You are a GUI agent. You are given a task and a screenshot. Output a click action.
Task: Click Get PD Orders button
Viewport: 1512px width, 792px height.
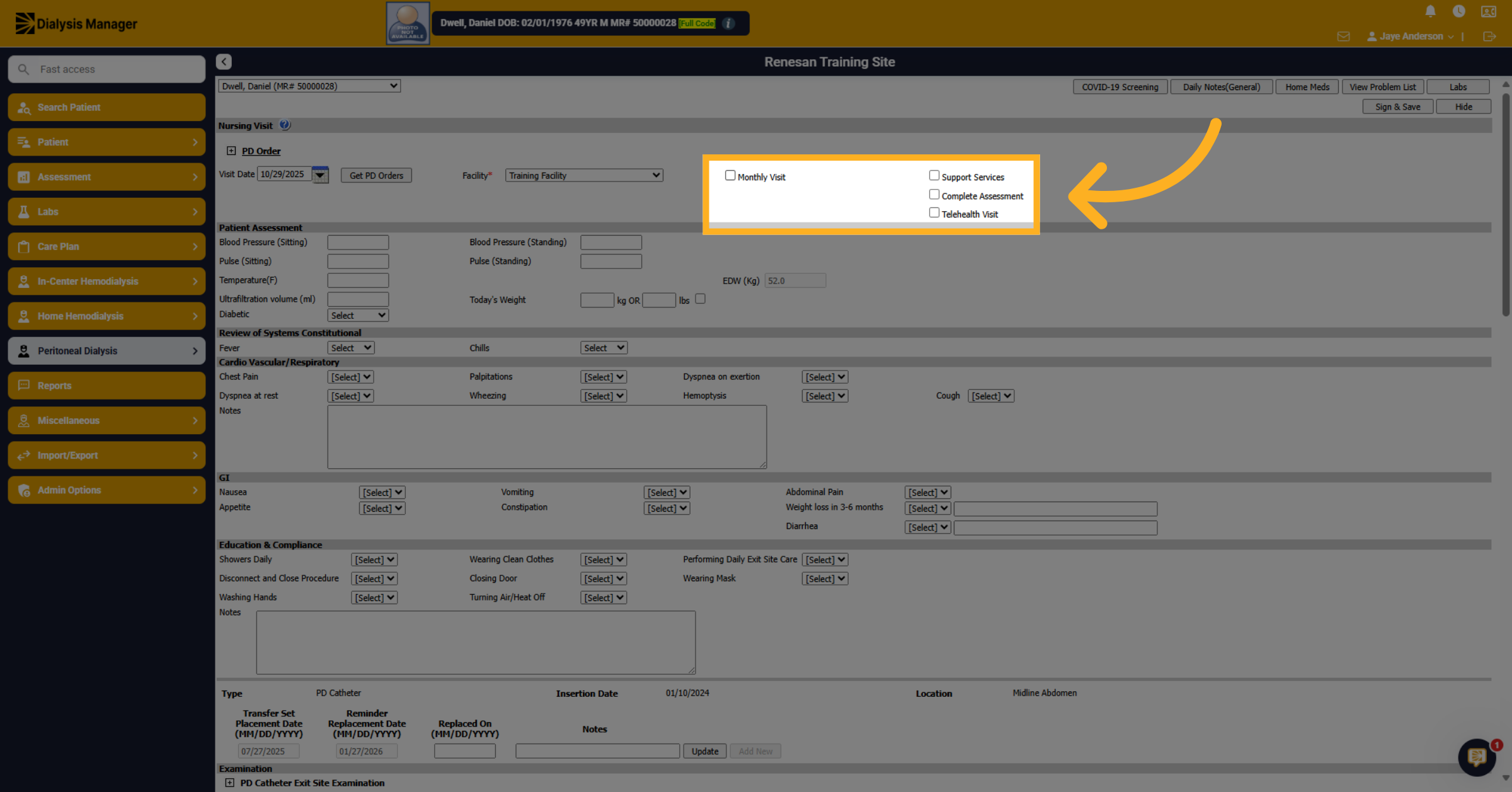pyautogui.click(x=376, y=176)
